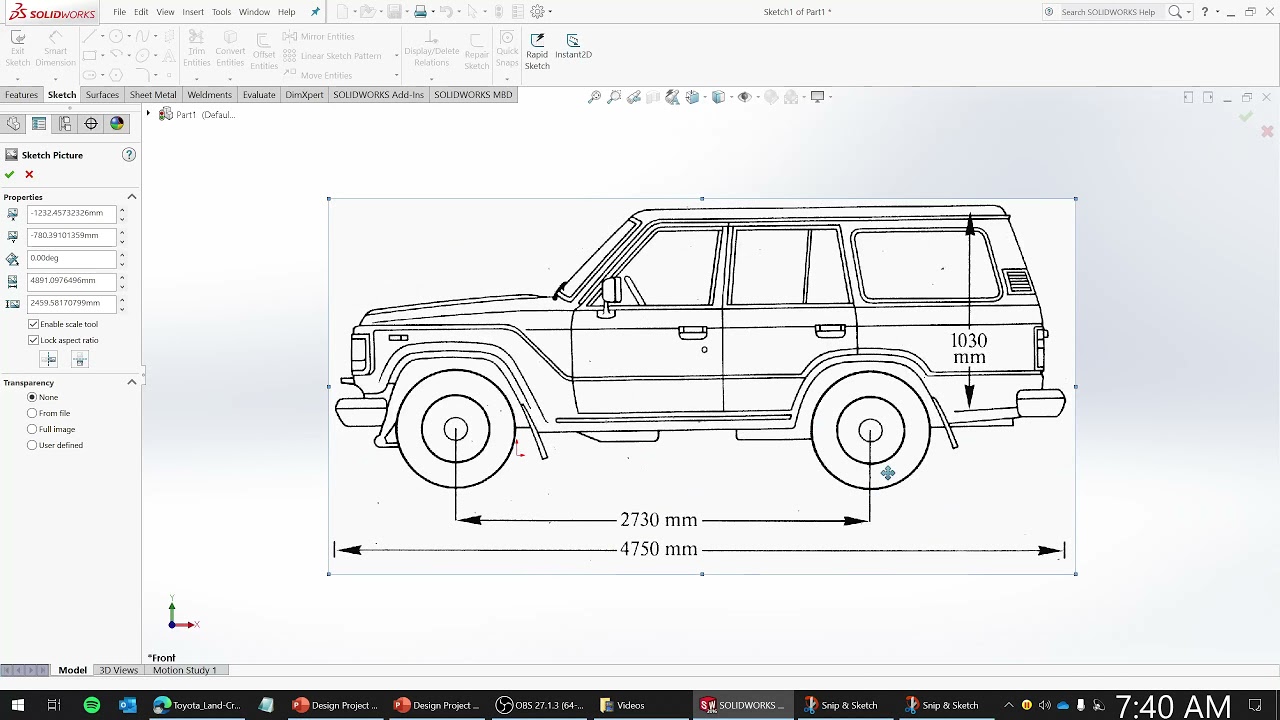Click Zoom to Area magnifier icon
Image resolution: width=1280 pixels, height=720 pixels.
click(614, 97)
